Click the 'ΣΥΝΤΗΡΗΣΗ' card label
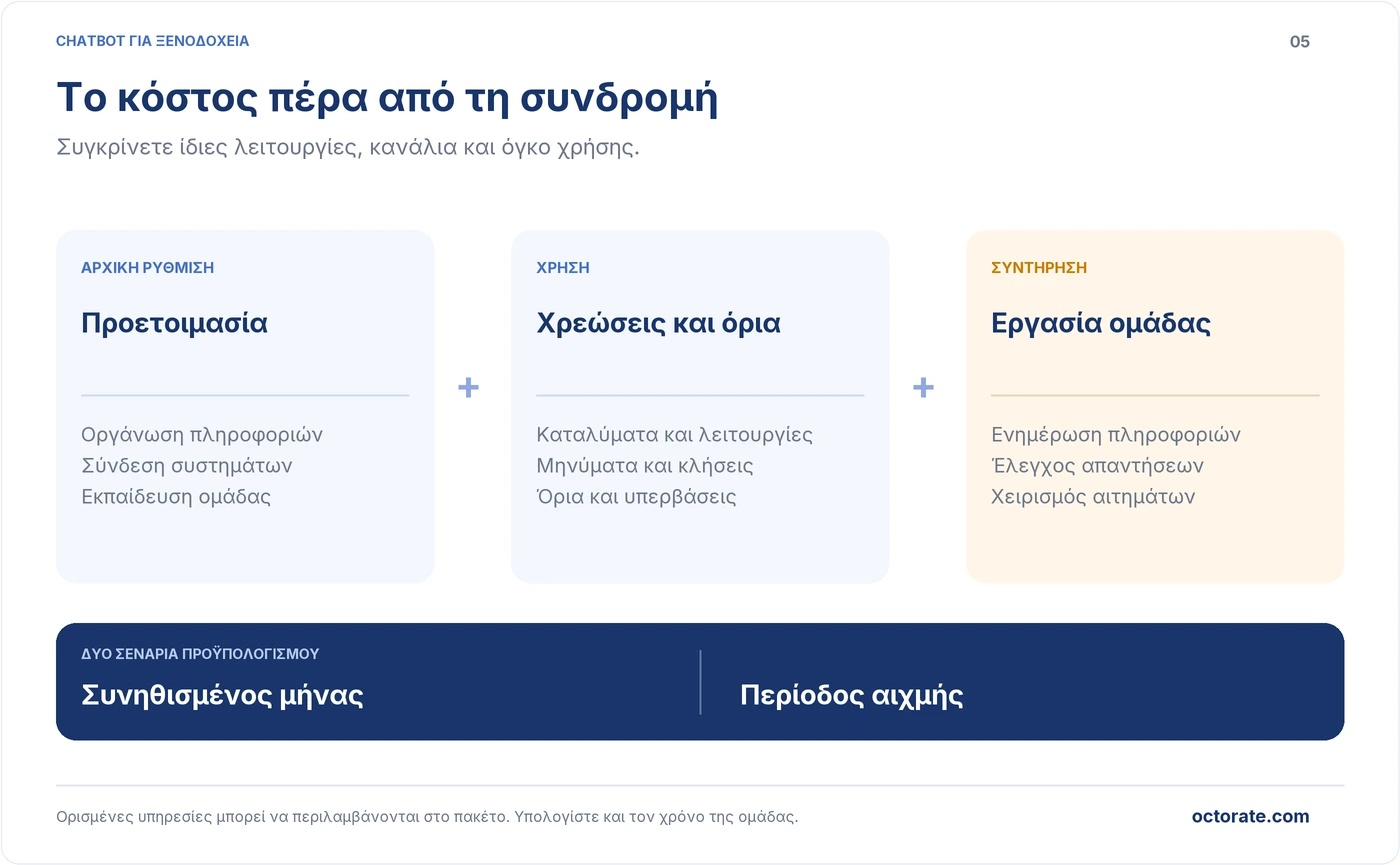The width and height of the screenshot is (1400, 865). click(1039, 268)
